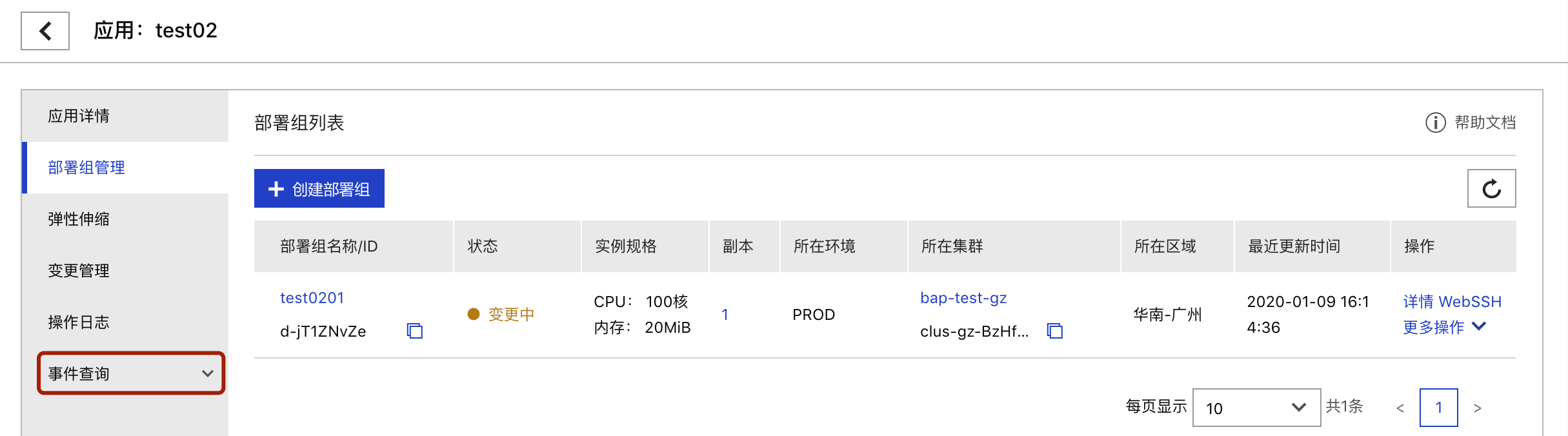Open the 更多操作 dropdown
Viewport: 1568px width, 436px height.
click(1445, 327)
